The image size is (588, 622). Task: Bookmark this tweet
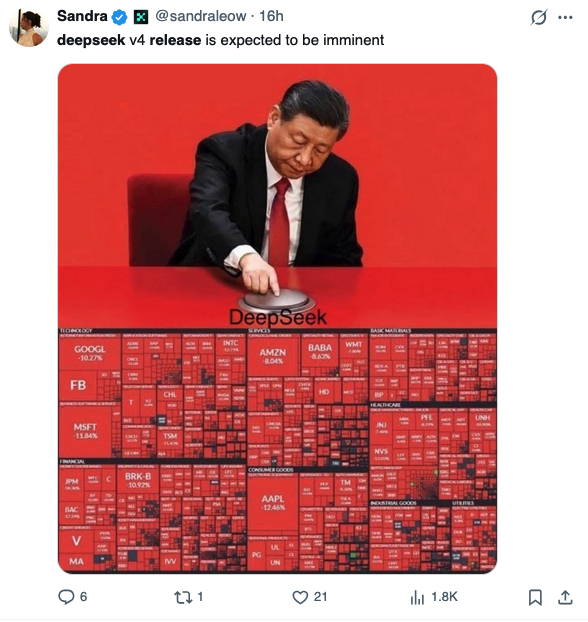535,597
